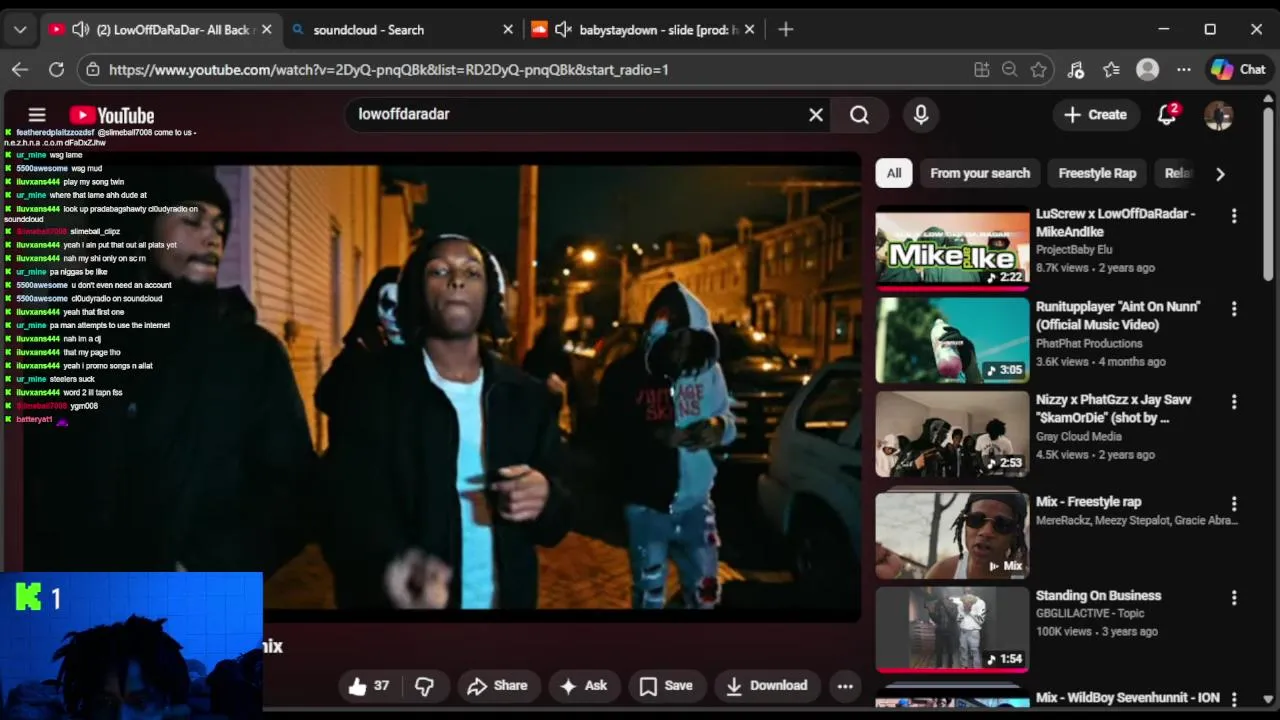
Task: Open browser profile icon
Action: [x=1147, y=70]
